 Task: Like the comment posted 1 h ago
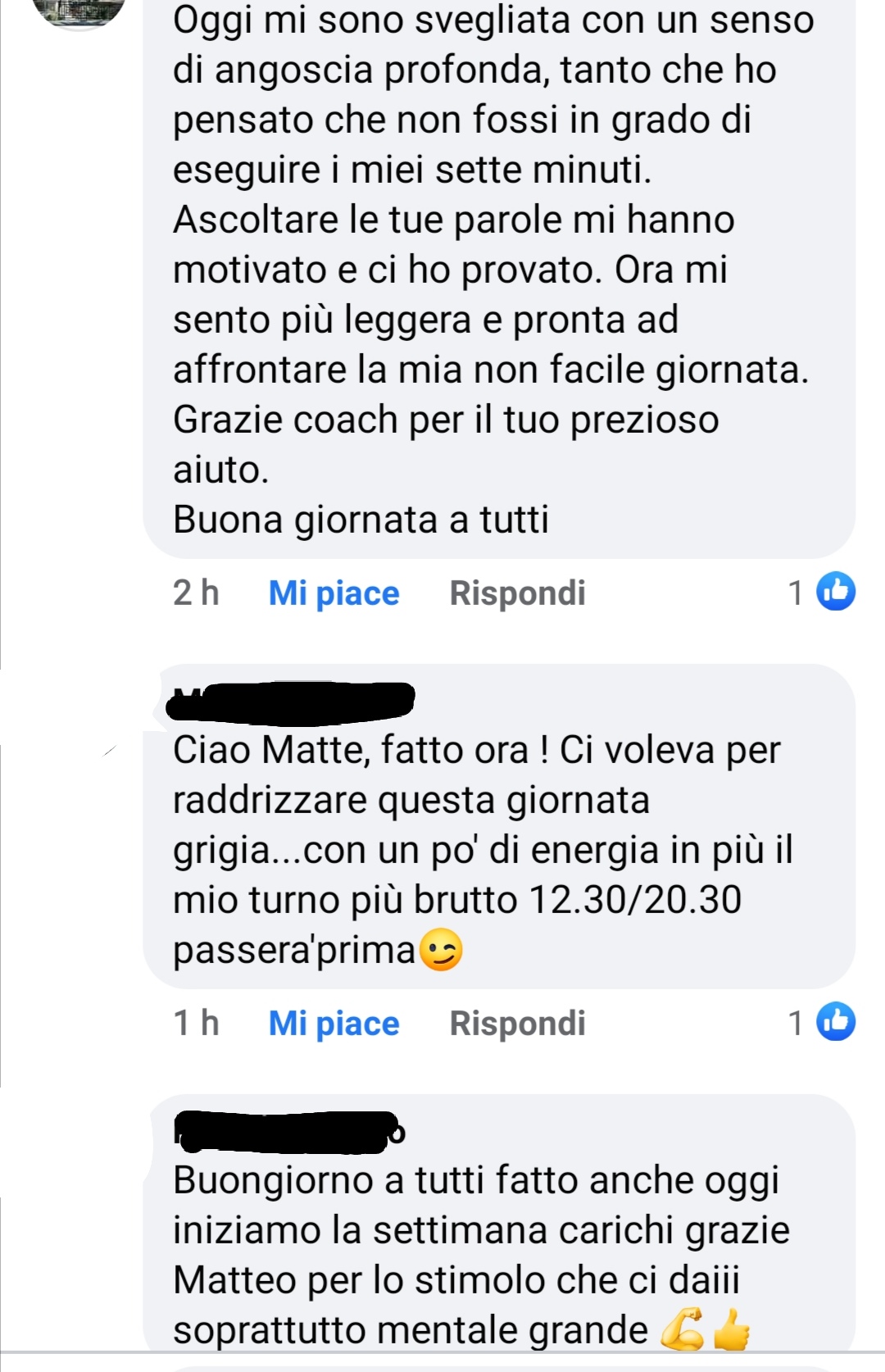point(334,1024)
